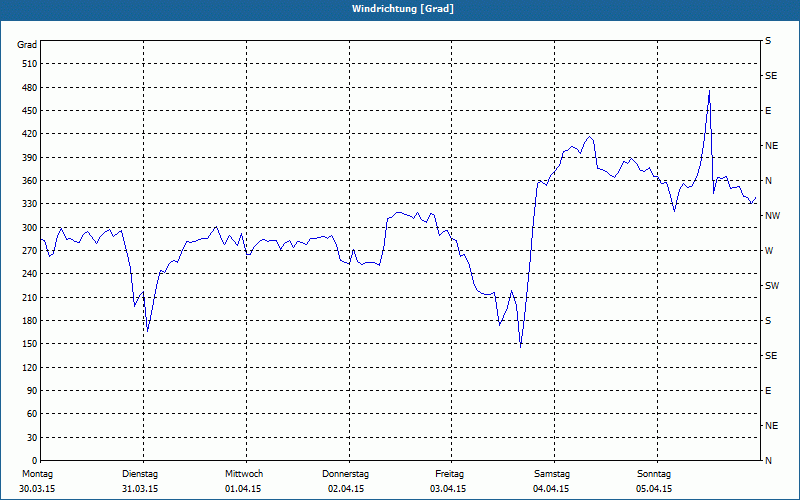Click the 300 axis value
The height and width of the screenshot is (500, 800).
click(30, 227)
